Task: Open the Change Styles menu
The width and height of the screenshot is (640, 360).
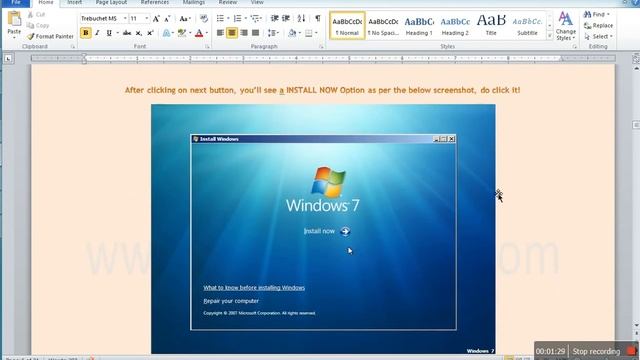Action: [x=566, y=26]
